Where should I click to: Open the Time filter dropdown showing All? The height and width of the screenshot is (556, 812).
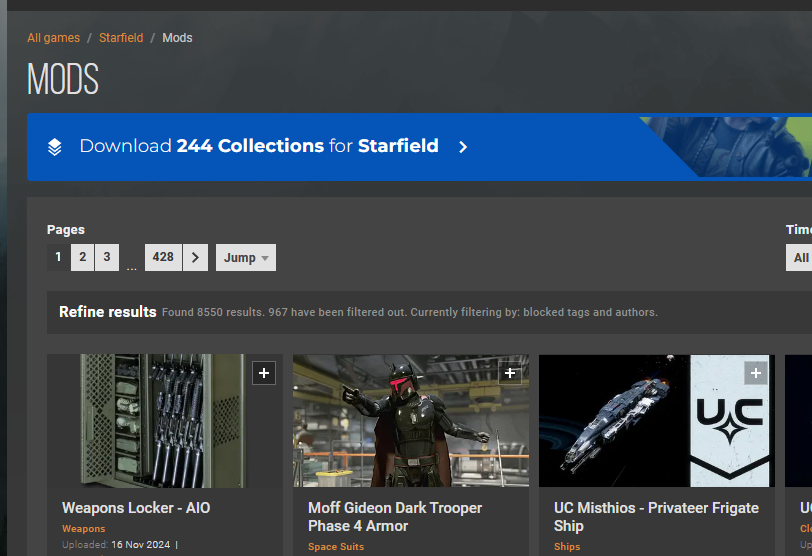799,257
